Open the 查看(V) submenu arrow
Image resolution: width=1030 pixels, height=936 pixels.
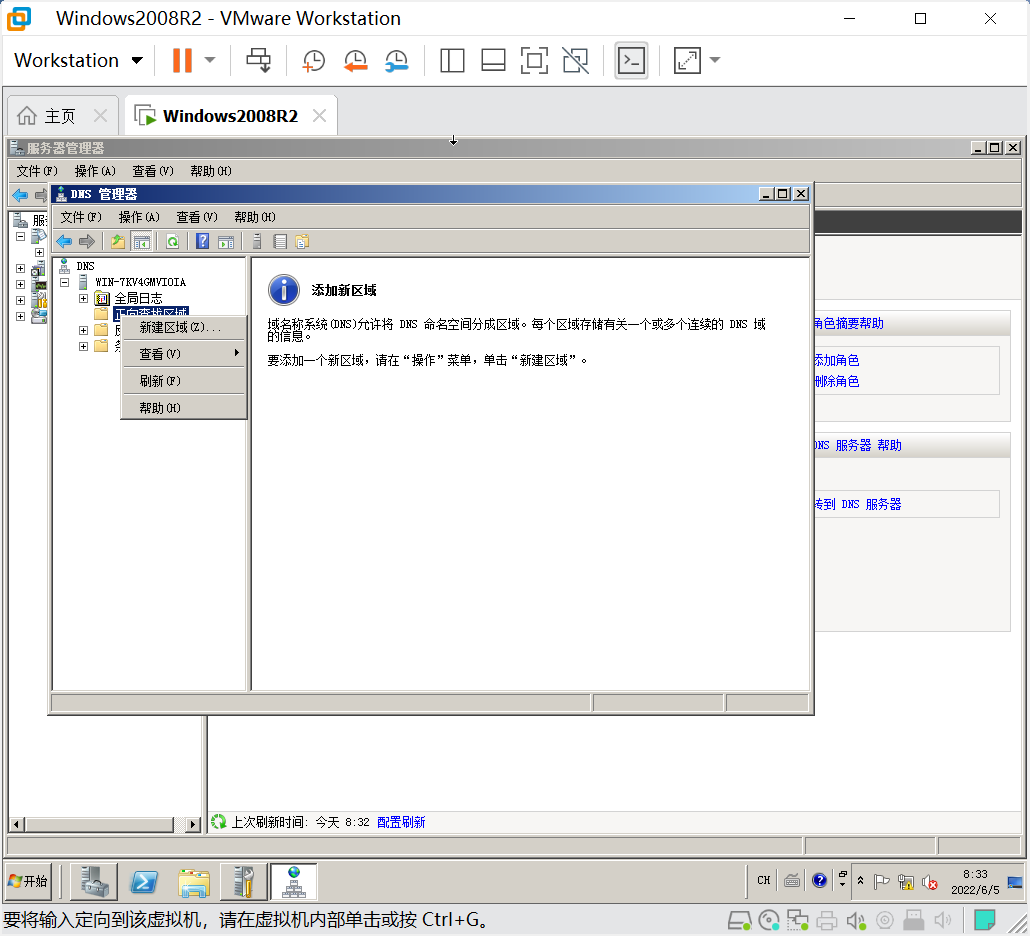(x=236, y=353)
